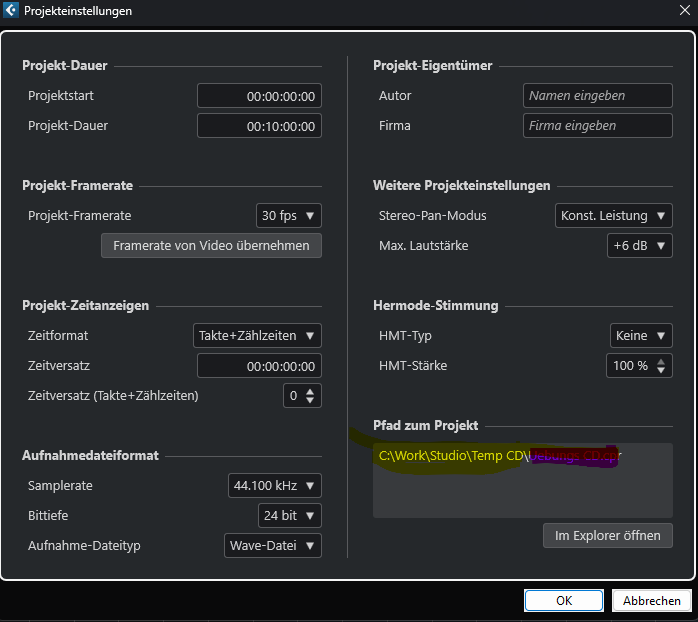This screenshot has height=622, width=698.
Task: Open the Max. Lautstärke +6 dB dropdown
Action: pos(640,245)
